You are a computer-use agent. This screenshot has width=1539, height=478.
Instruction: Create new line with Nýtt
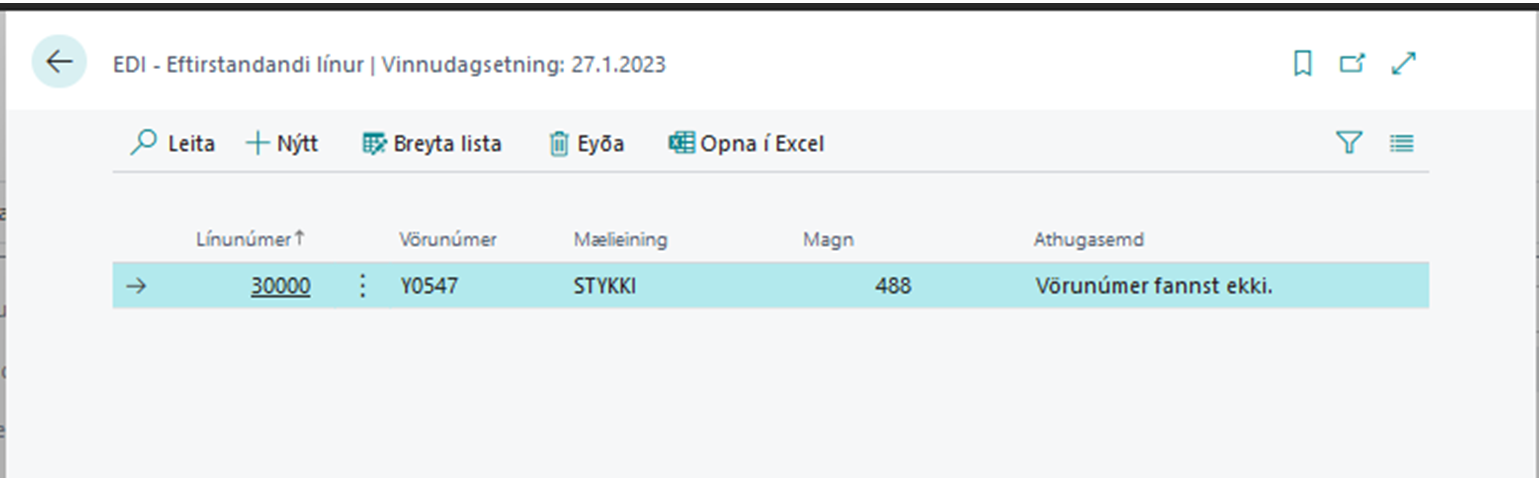[x=282, y=144]
